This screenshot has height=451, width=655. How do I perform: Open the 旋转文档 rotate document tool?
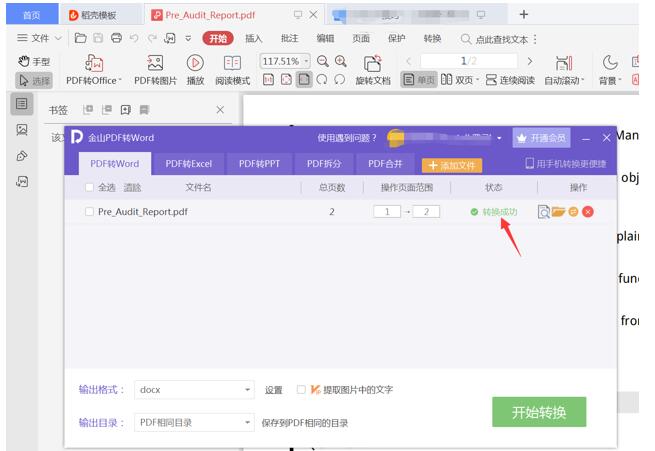point(373,70)
